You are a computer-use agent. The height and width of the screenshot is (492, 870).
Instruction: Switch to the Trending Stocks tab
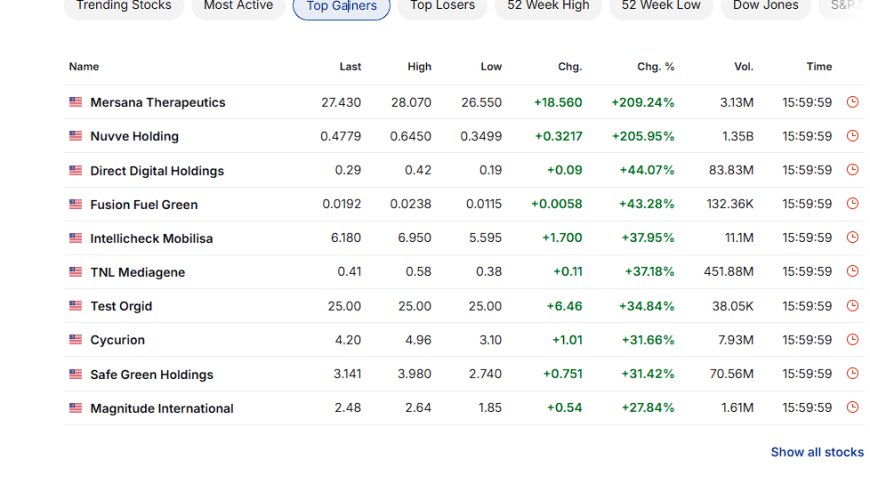(x=124, y=6)
